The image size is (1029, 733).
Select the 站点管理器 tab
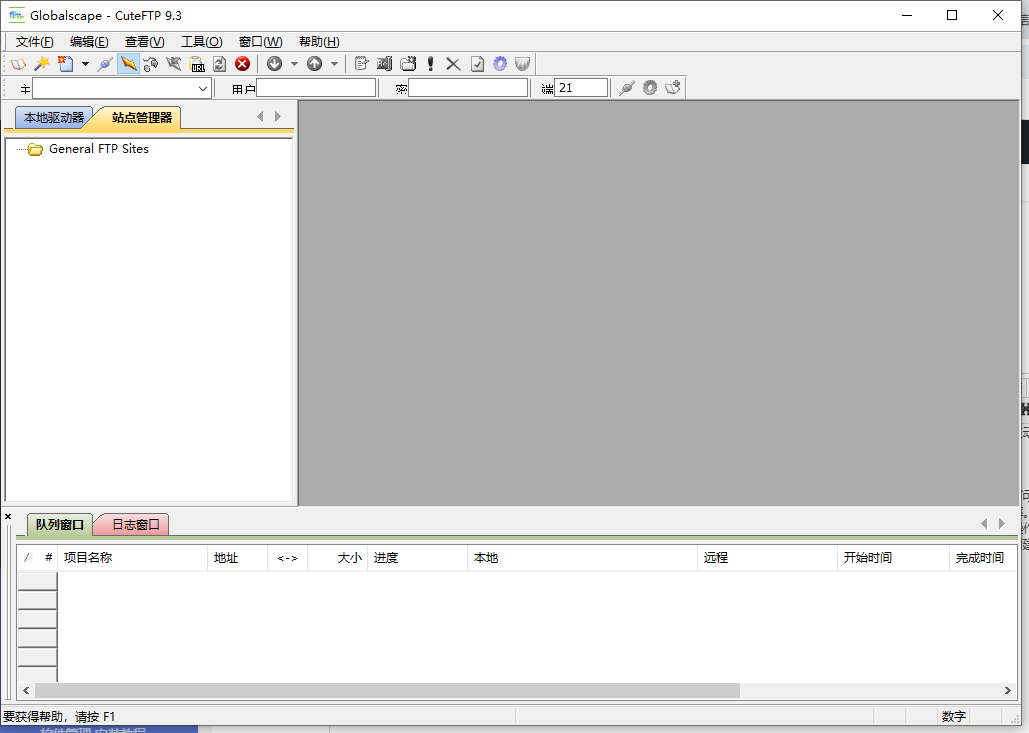[x=142, y=118]
